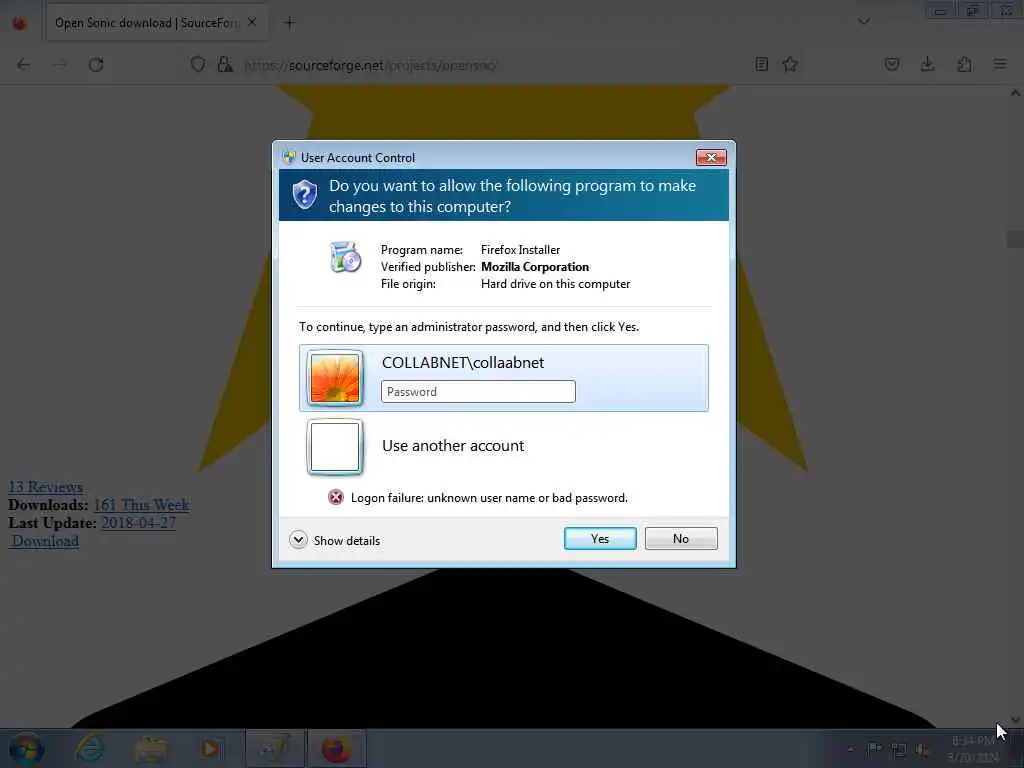Open the 161 This Week link
The height and width of the screenshot is (768, 1024).
coord(141,505)
